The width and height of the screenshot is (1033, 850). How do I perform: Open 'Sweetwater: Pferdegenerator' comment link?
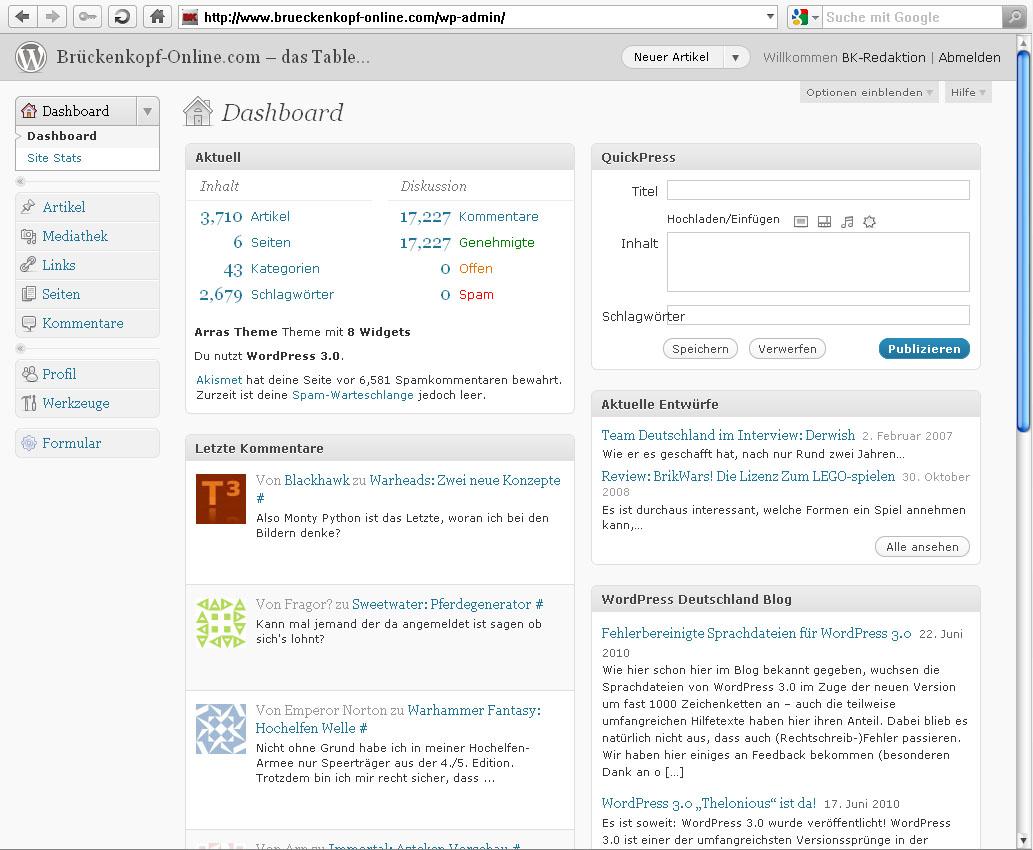(x=441, y=604)
